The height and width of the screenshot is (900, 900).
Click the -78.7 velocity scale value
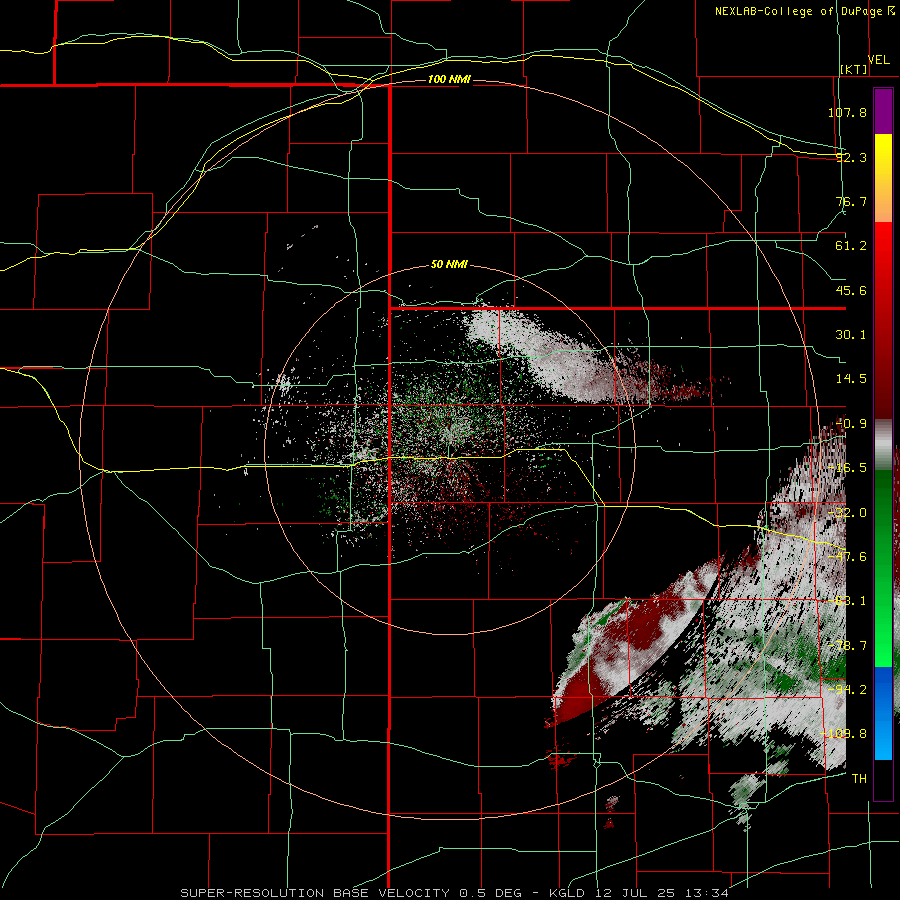coord(847,646)
